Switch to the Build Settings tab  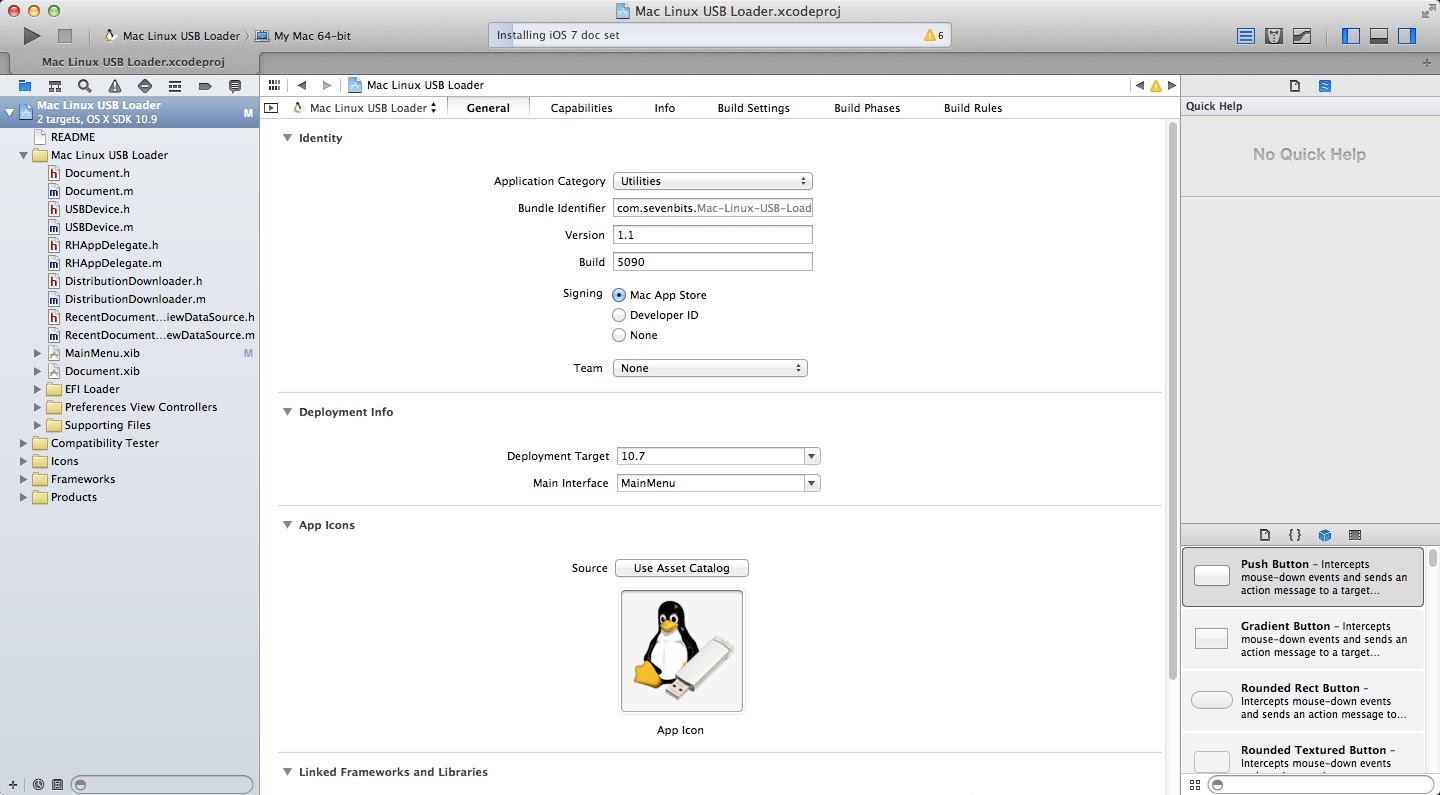tap(753, 108)
